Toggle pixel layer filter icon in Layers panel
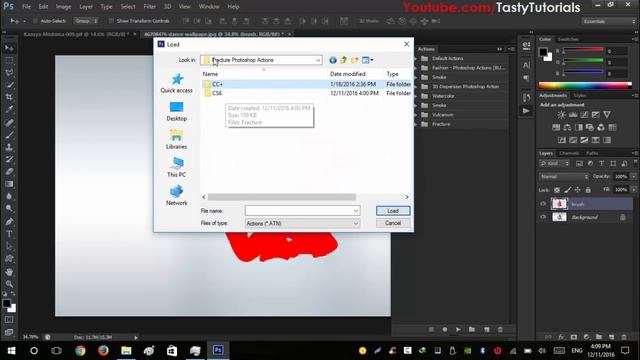Image resolution: width=640 pixels, height=360 pixels. click(x=579, y=164)
